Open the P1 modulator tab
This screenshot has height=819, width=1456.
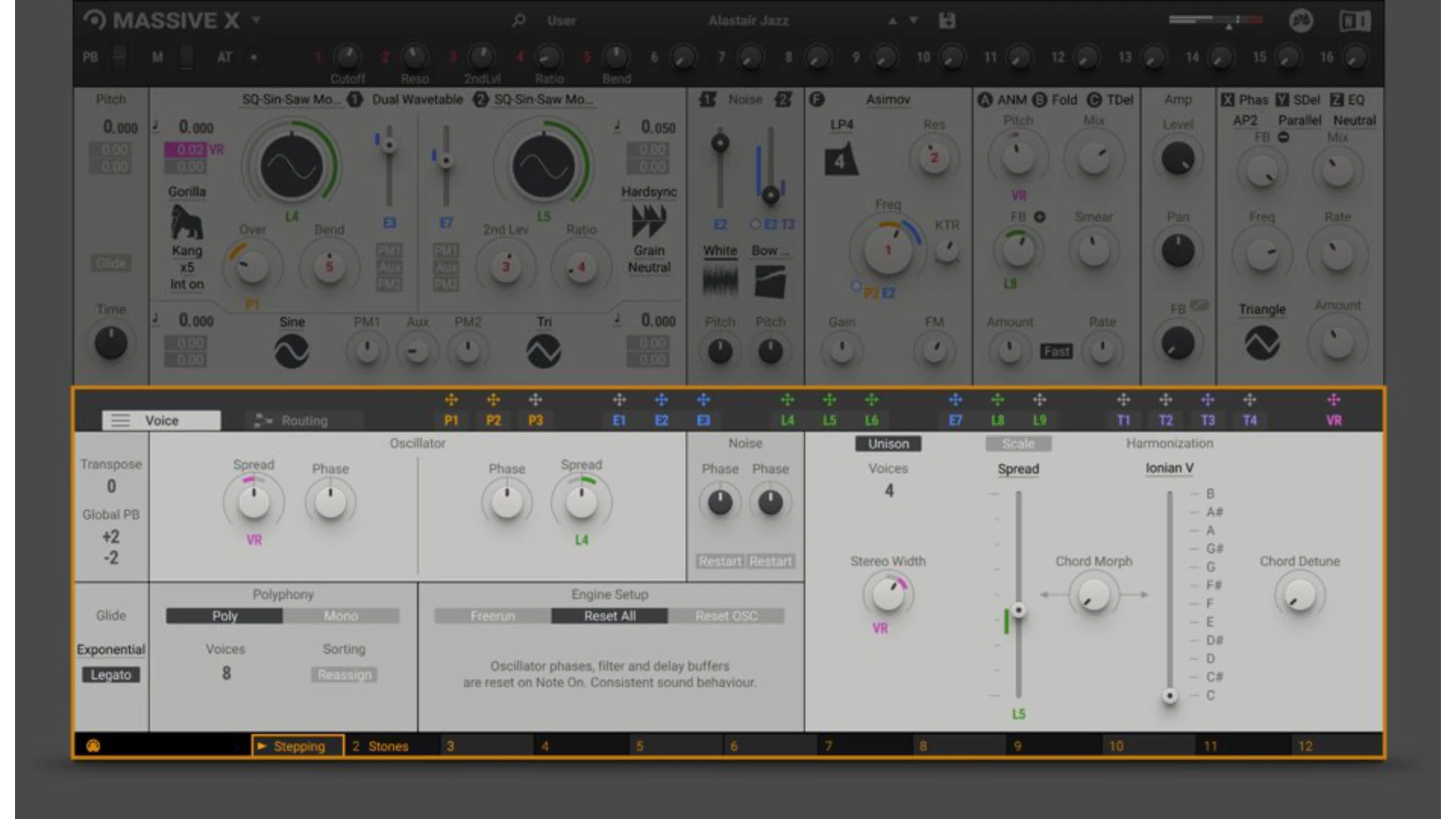point(451,420)
